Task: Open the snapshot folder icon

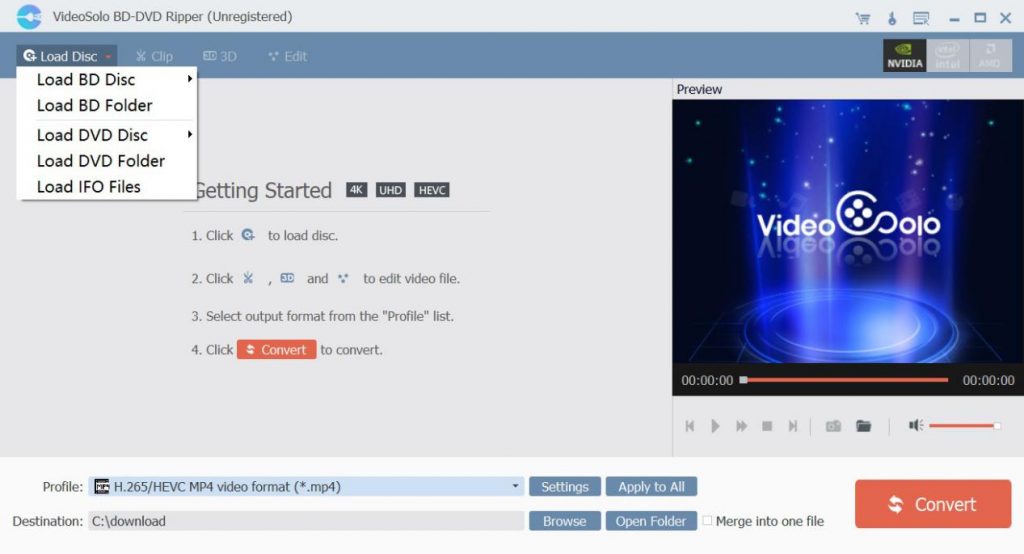Action: [x=864, y=426]
